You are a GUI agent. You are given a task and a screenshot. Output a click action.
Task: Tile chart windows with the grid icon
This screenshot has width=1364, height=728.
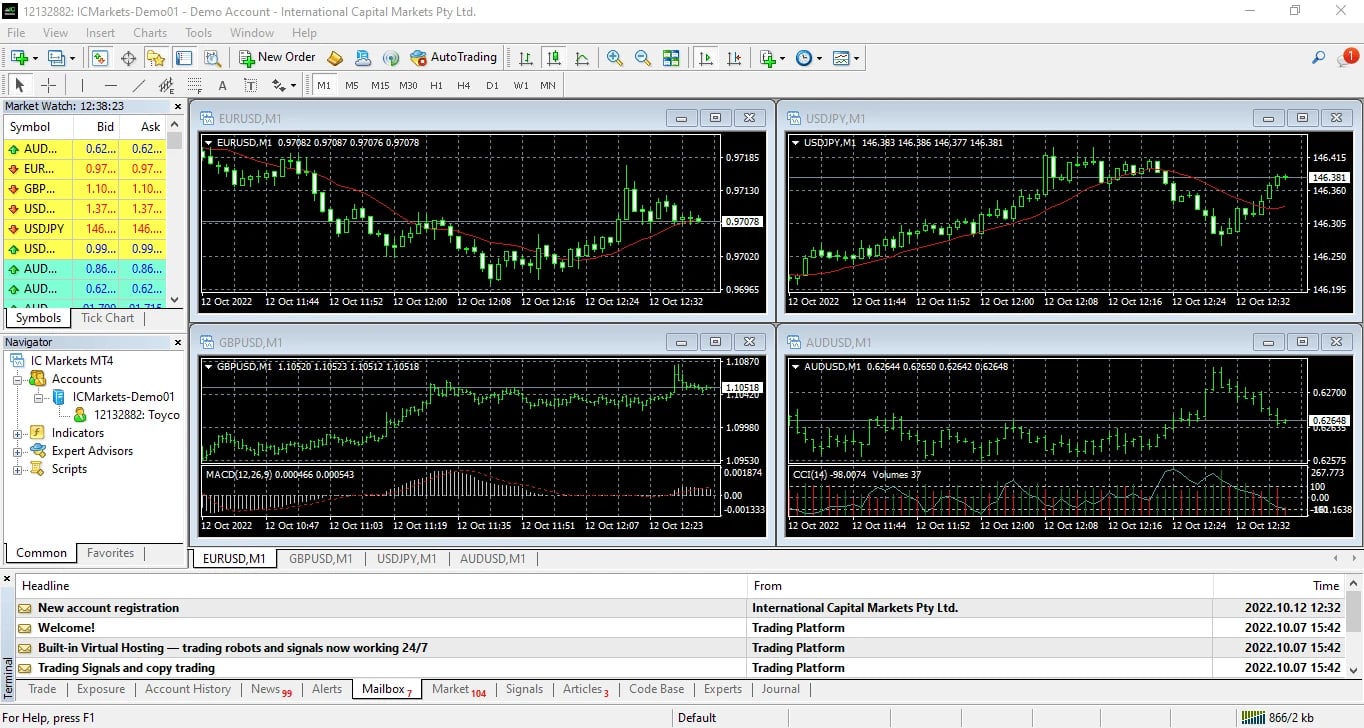coord(671,58)
